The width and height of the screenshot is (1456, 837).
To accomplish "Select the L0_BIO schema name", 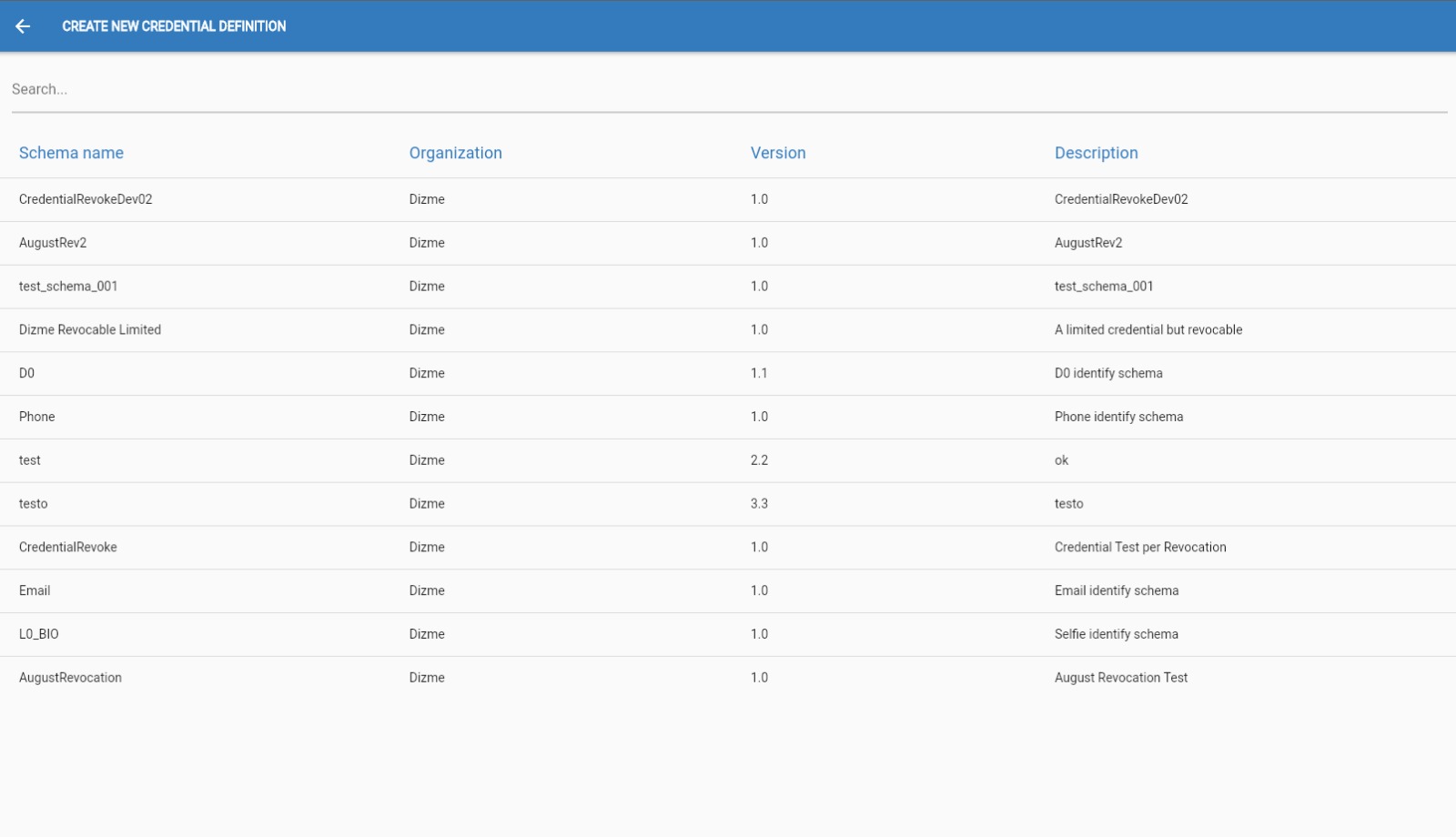I will coord(39,634).
